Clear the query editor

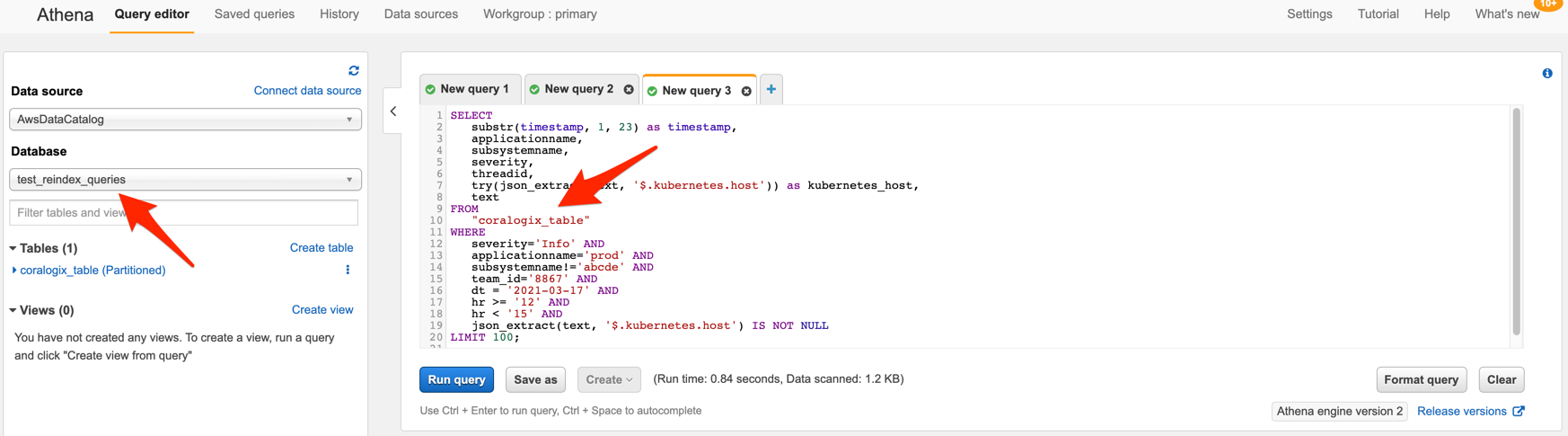tap(1501, 379)
